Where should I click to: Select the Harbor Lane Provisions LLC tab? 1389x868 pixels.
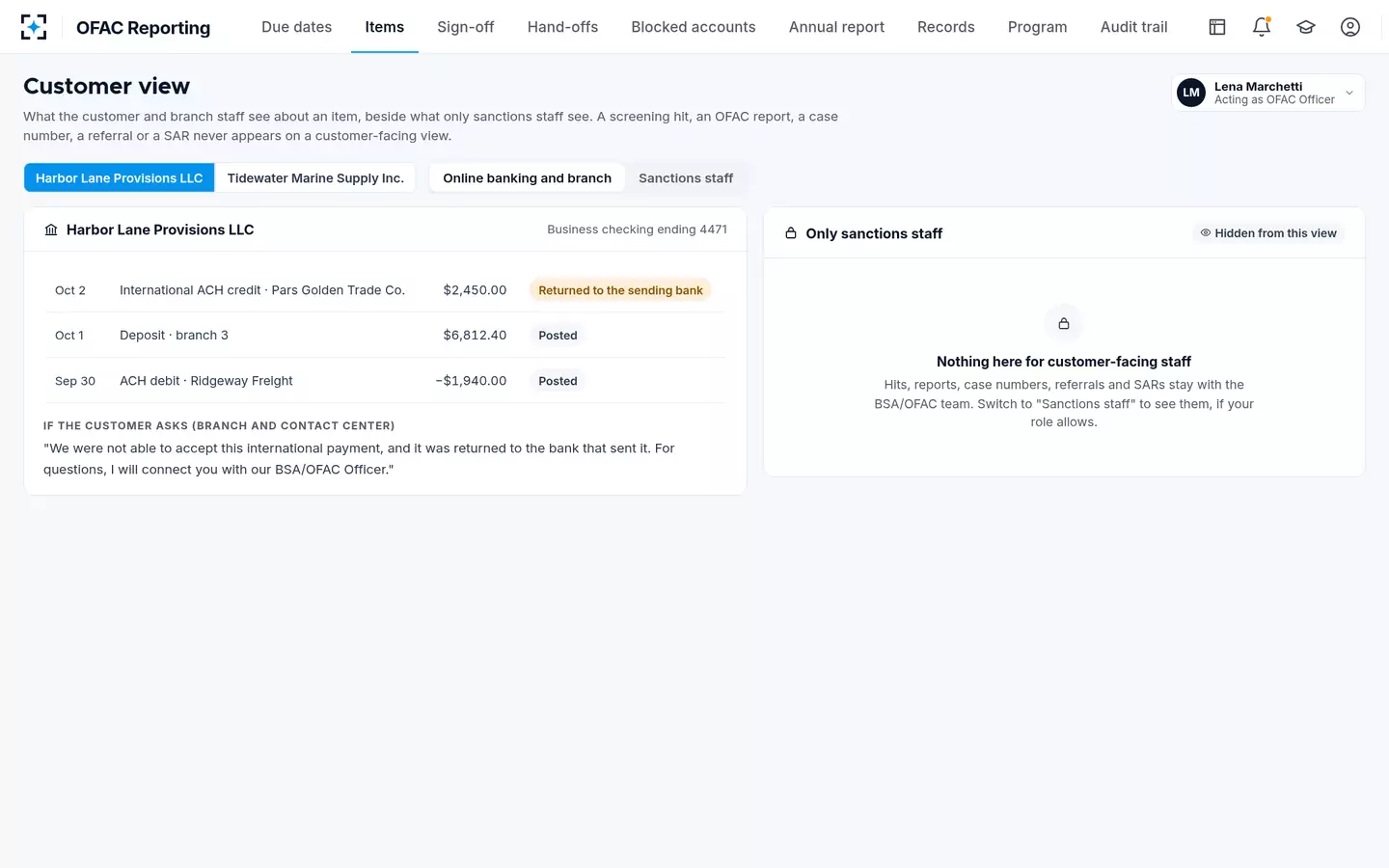[x=120, y=178]
